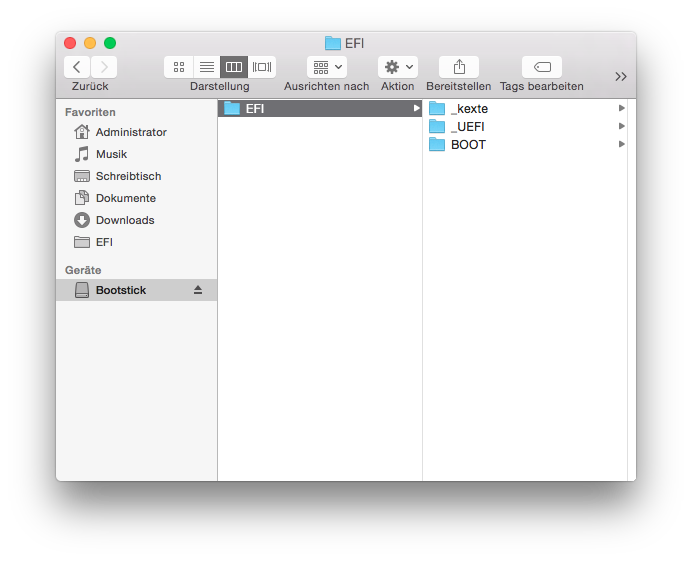This screenshot has width=692, height=561.
Task: Show more toolbar items via double chevron
Action: tap(621, 77)
